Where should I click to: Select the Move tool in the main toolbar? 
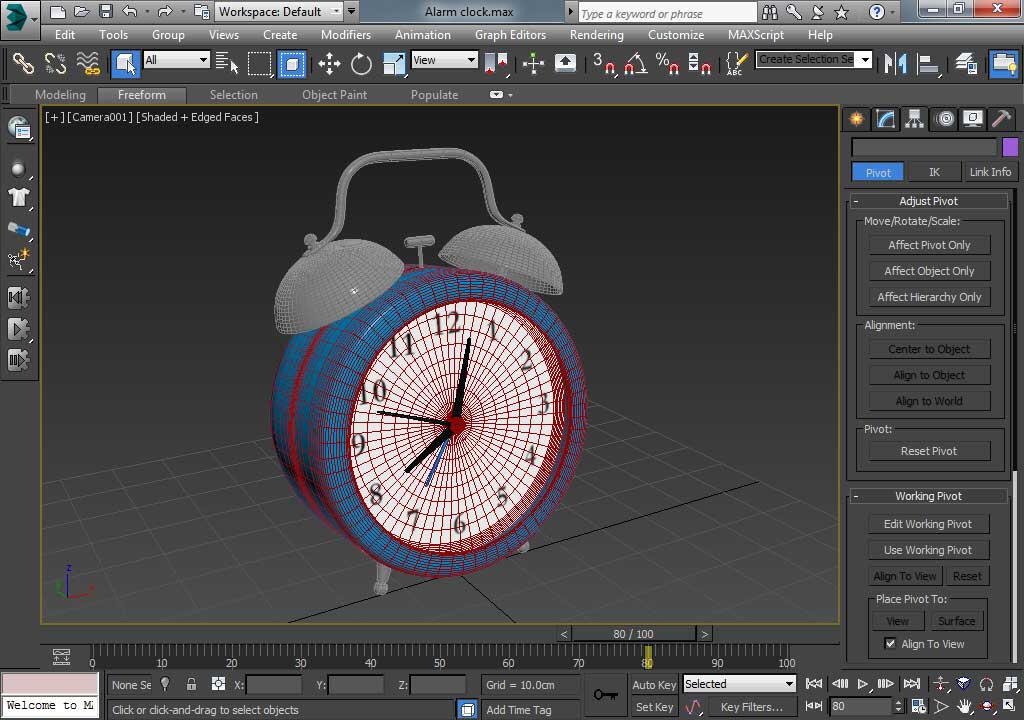(x=329, y=64)
